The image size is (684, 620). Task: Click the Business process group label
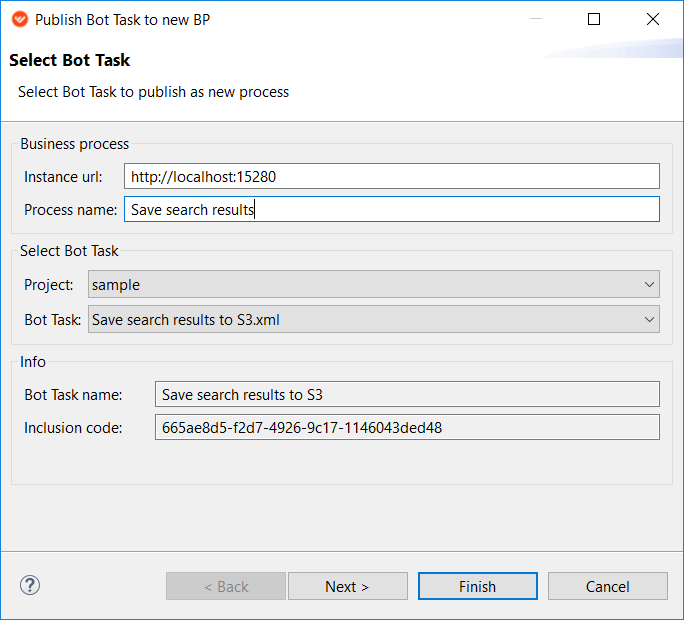click(x=75, y=144)
